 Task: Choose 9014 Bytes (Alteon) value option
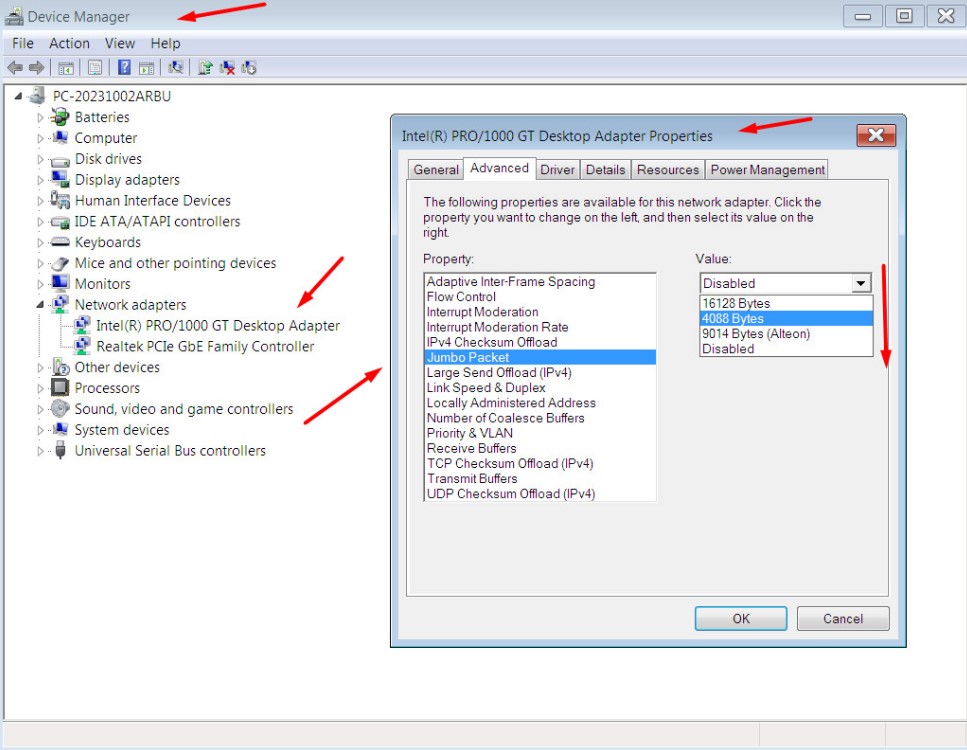click(786, 334)
